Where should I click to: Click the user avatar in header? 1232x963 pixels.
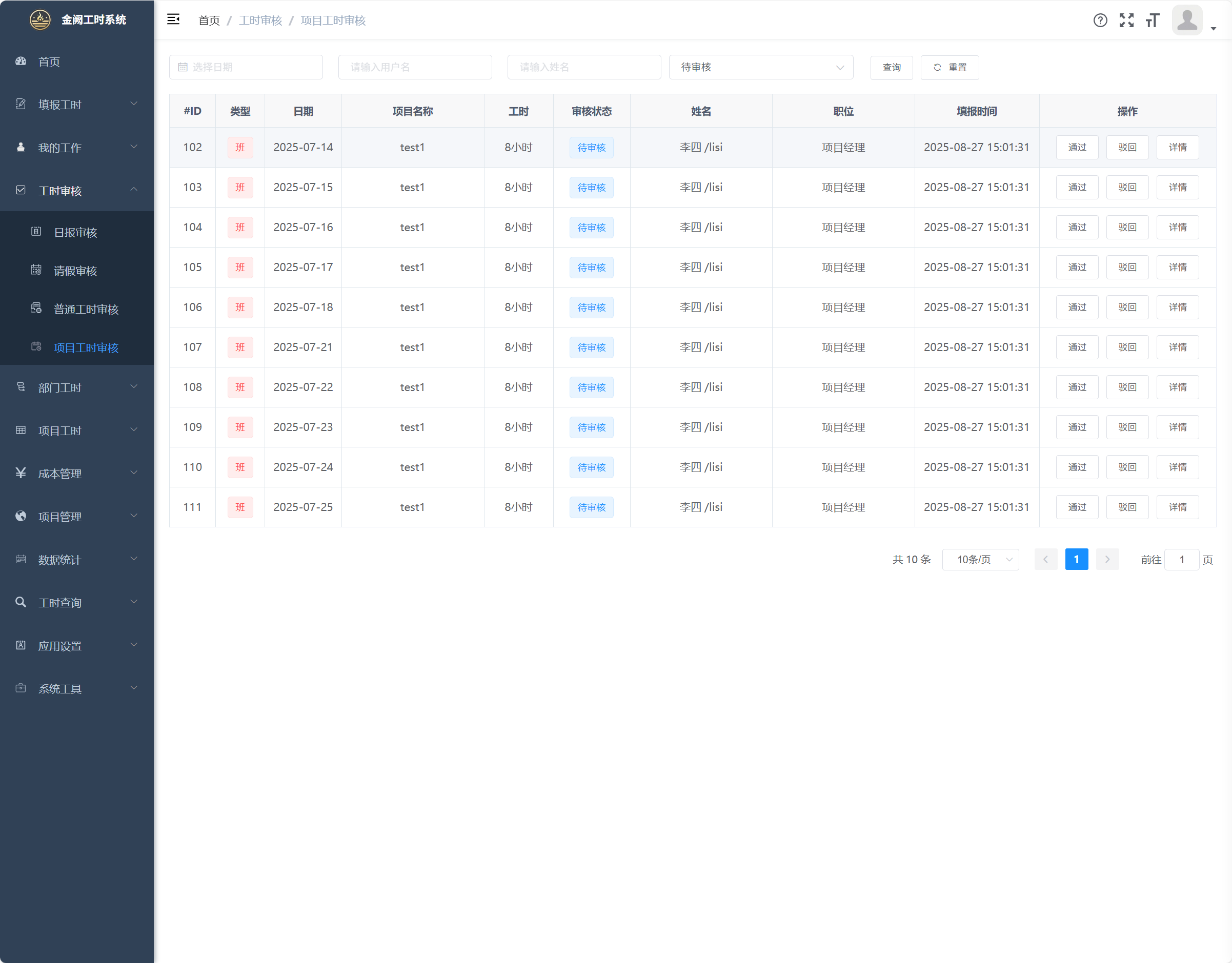tap(1187, 21)
